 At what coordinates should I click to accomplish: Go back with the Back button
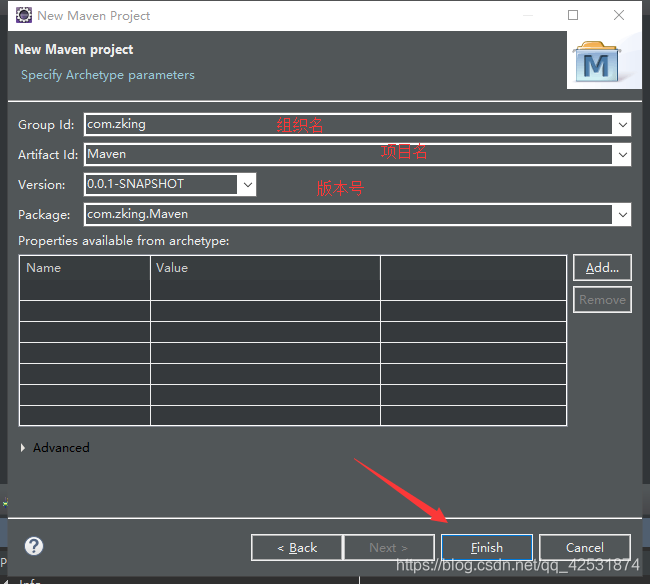tap(297, 548)
